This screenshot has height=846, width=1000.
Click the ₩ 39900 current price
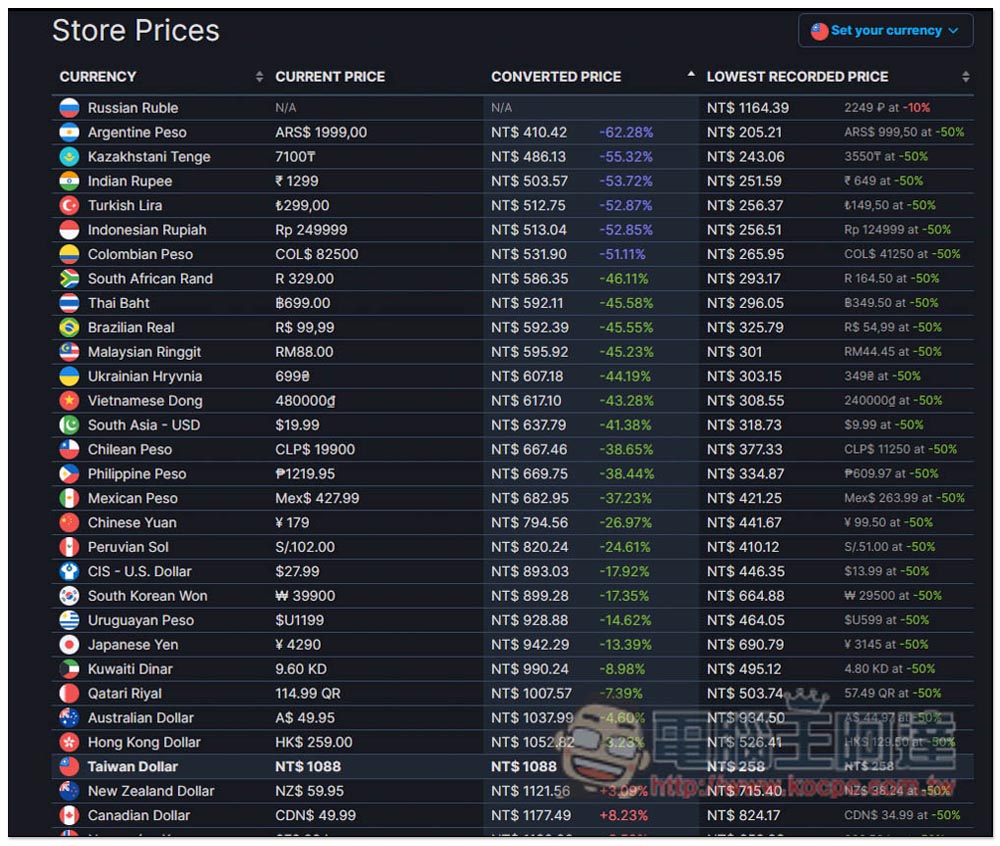click(x=305, y=595)
